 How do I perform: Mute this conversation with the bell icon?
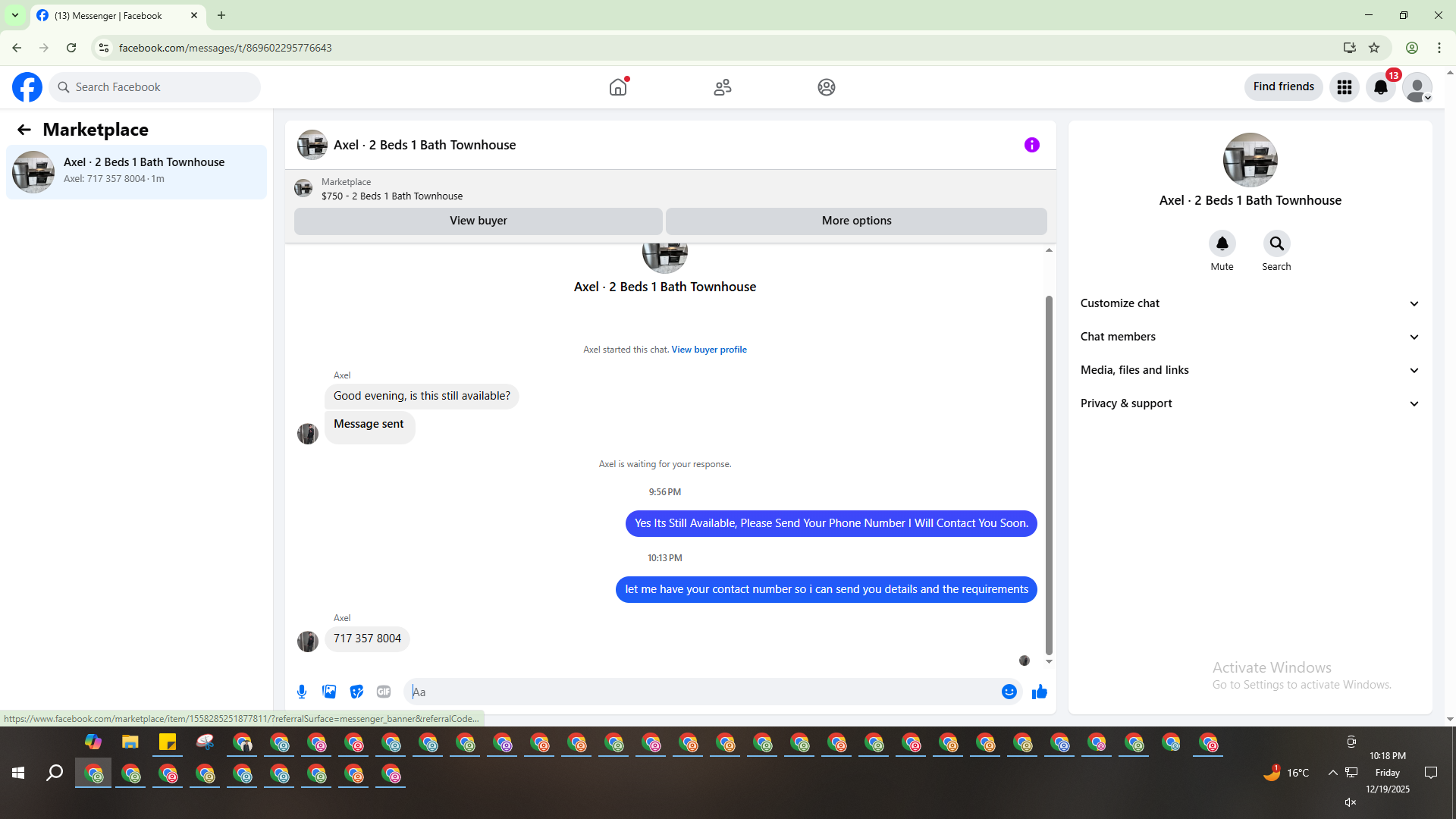point(1222,244)
